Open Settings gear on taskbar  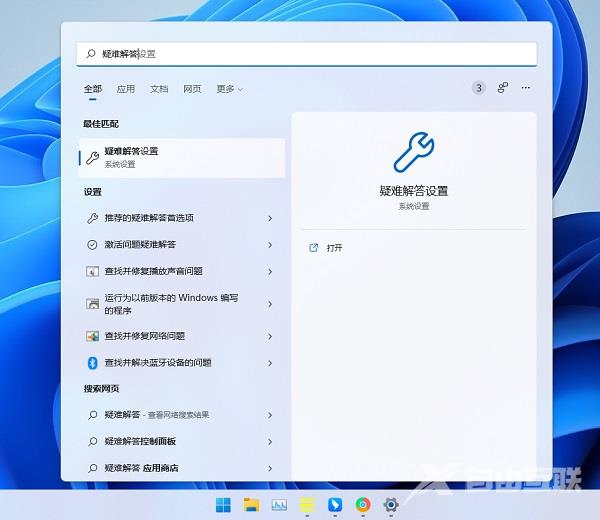[391, 505]
